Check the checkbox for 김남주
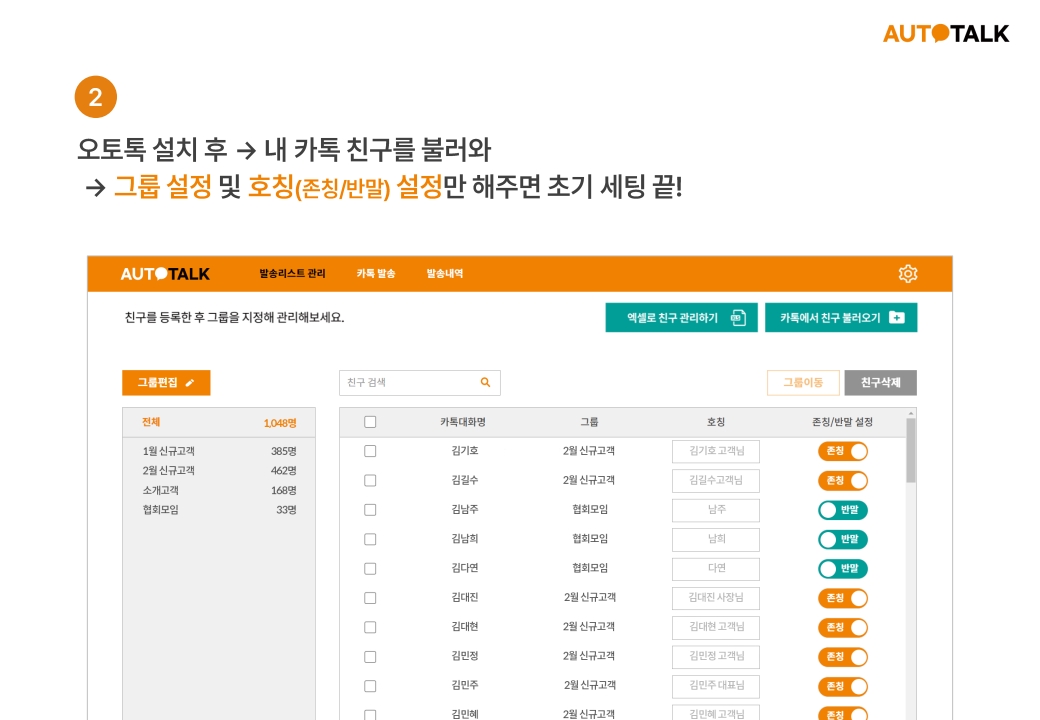The image size is (1040, 720). (x=370, y=510)
